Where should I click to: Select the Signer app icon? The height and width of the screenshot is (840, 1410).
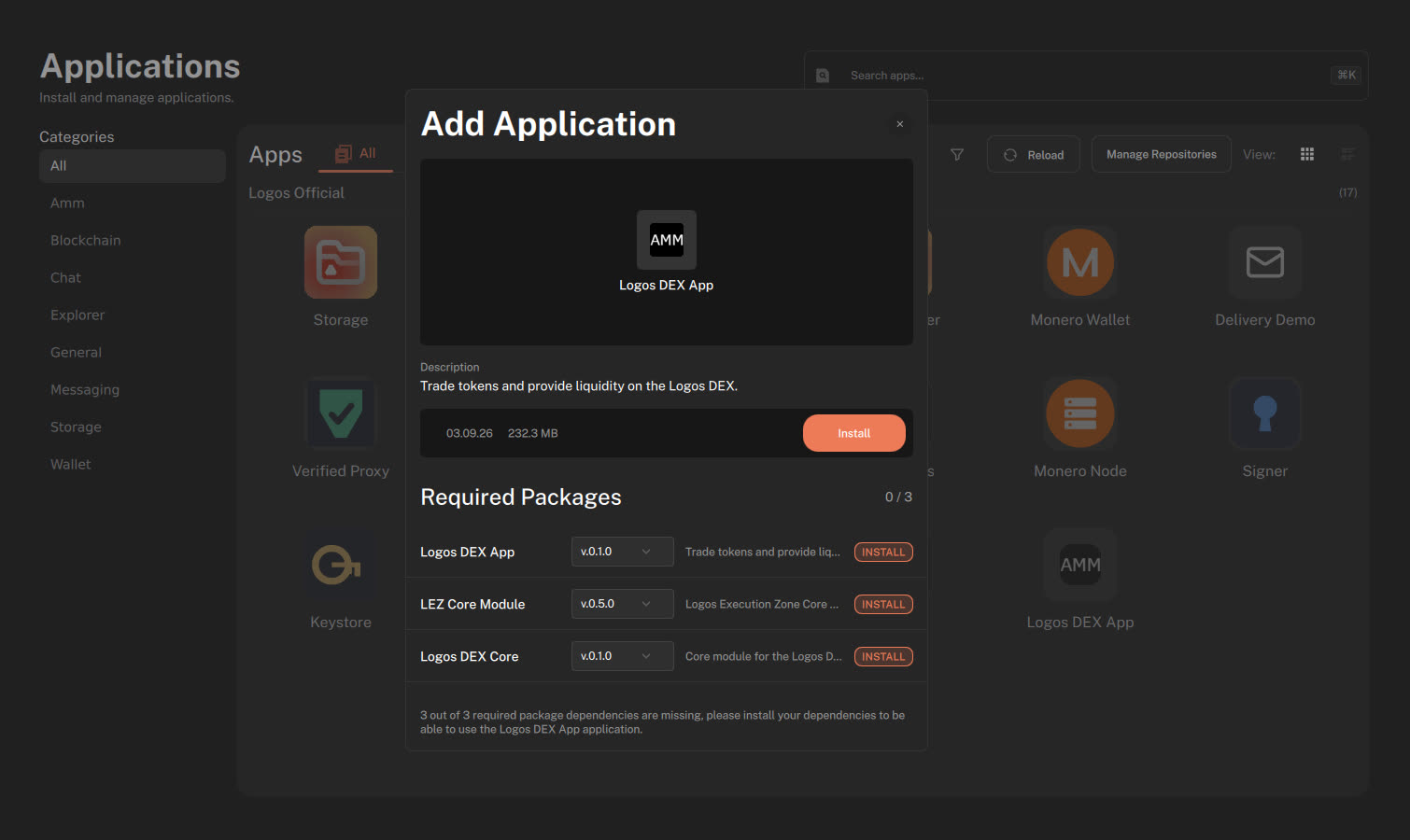point(1265,413)
